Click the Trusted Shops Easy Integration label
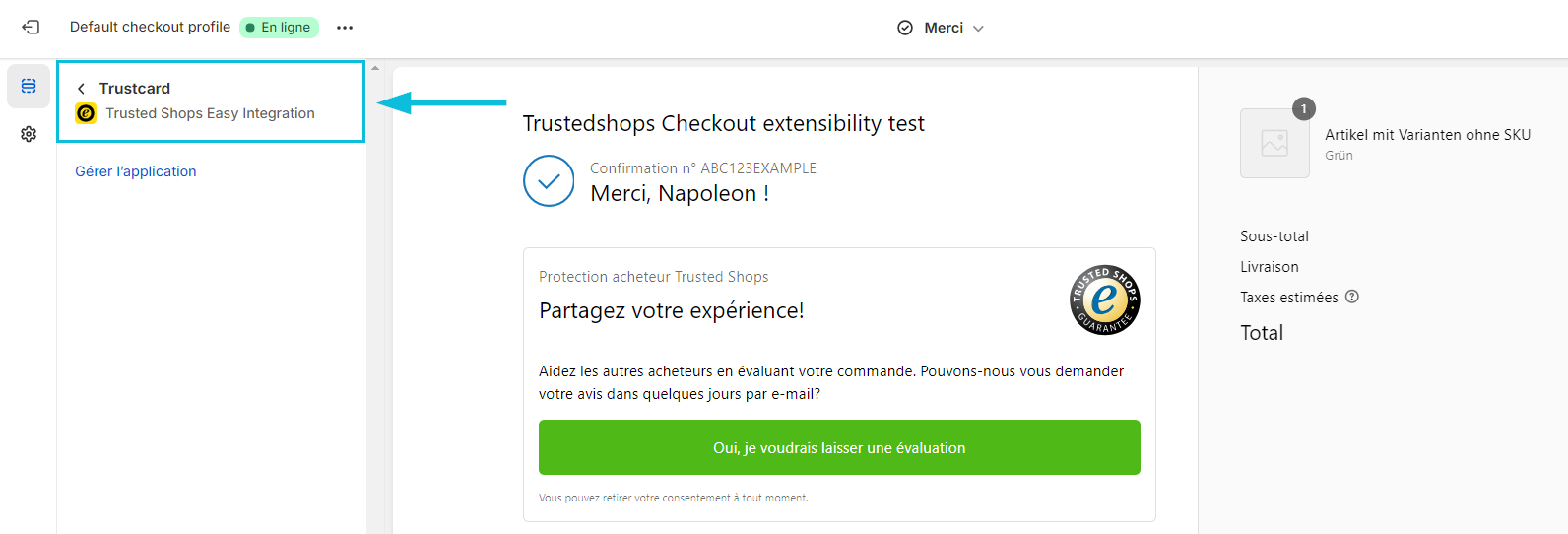Screen dimensions: 1568x534 [211, 113]
